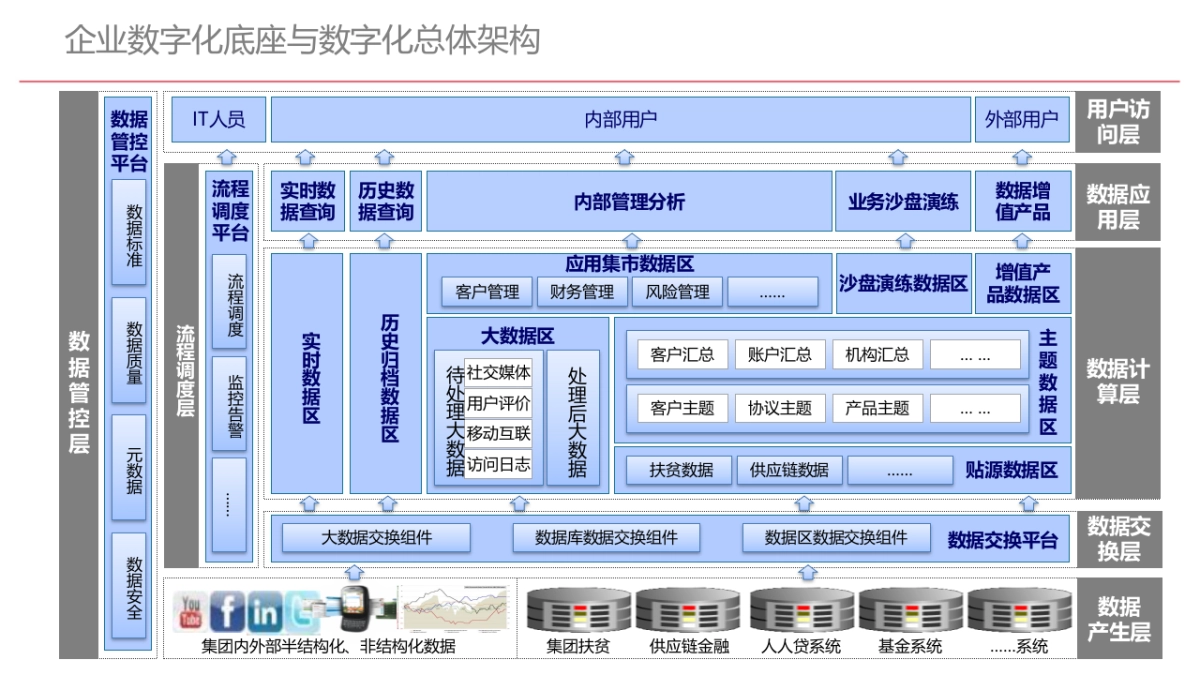
Task: Click the YouTube icon
Action: coord(190,608)
